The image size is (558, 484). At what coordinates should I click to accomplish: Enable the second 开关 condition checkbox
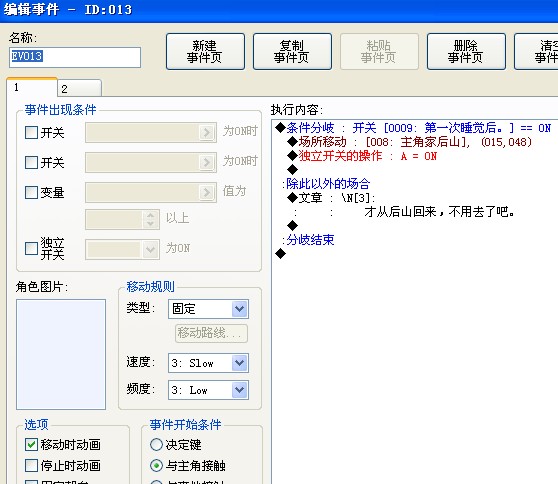(31, 163)
